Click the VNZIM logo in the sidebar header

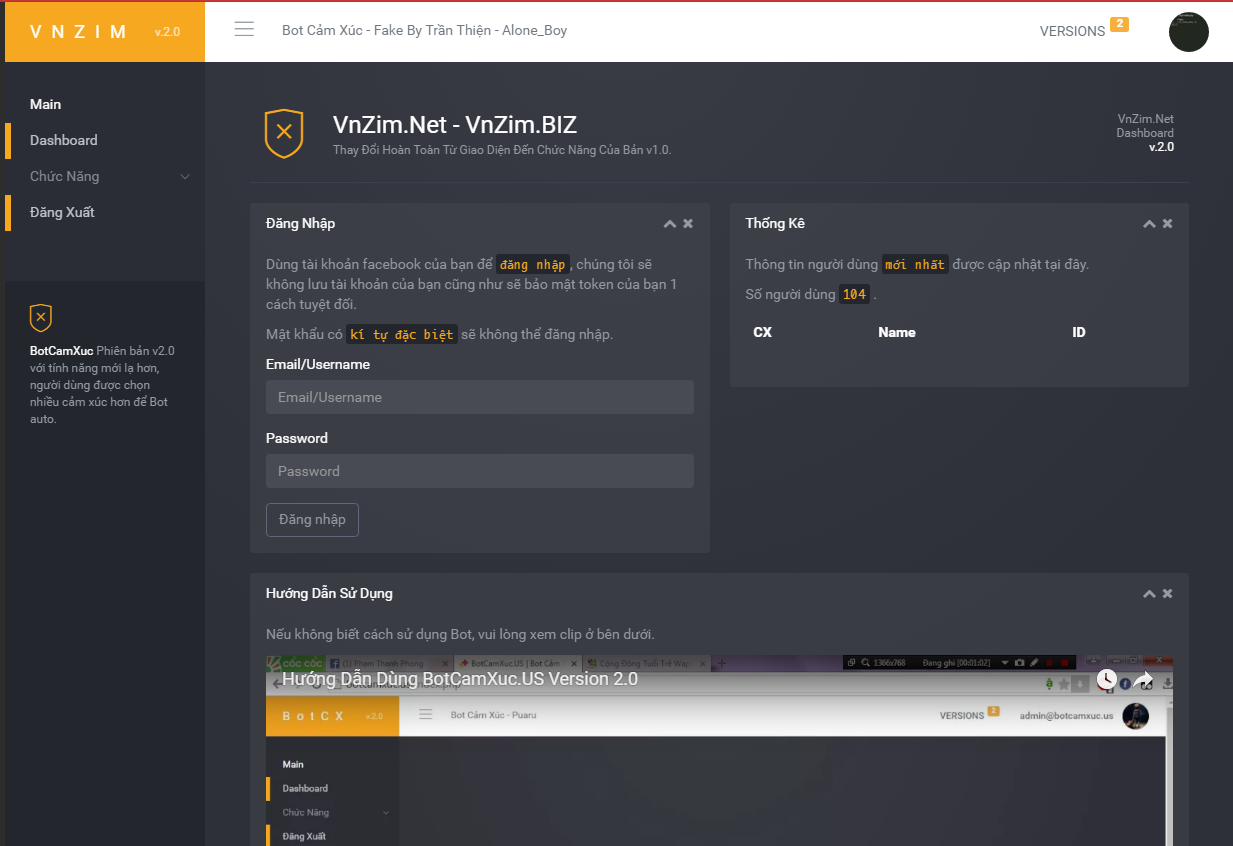(79, 32)
